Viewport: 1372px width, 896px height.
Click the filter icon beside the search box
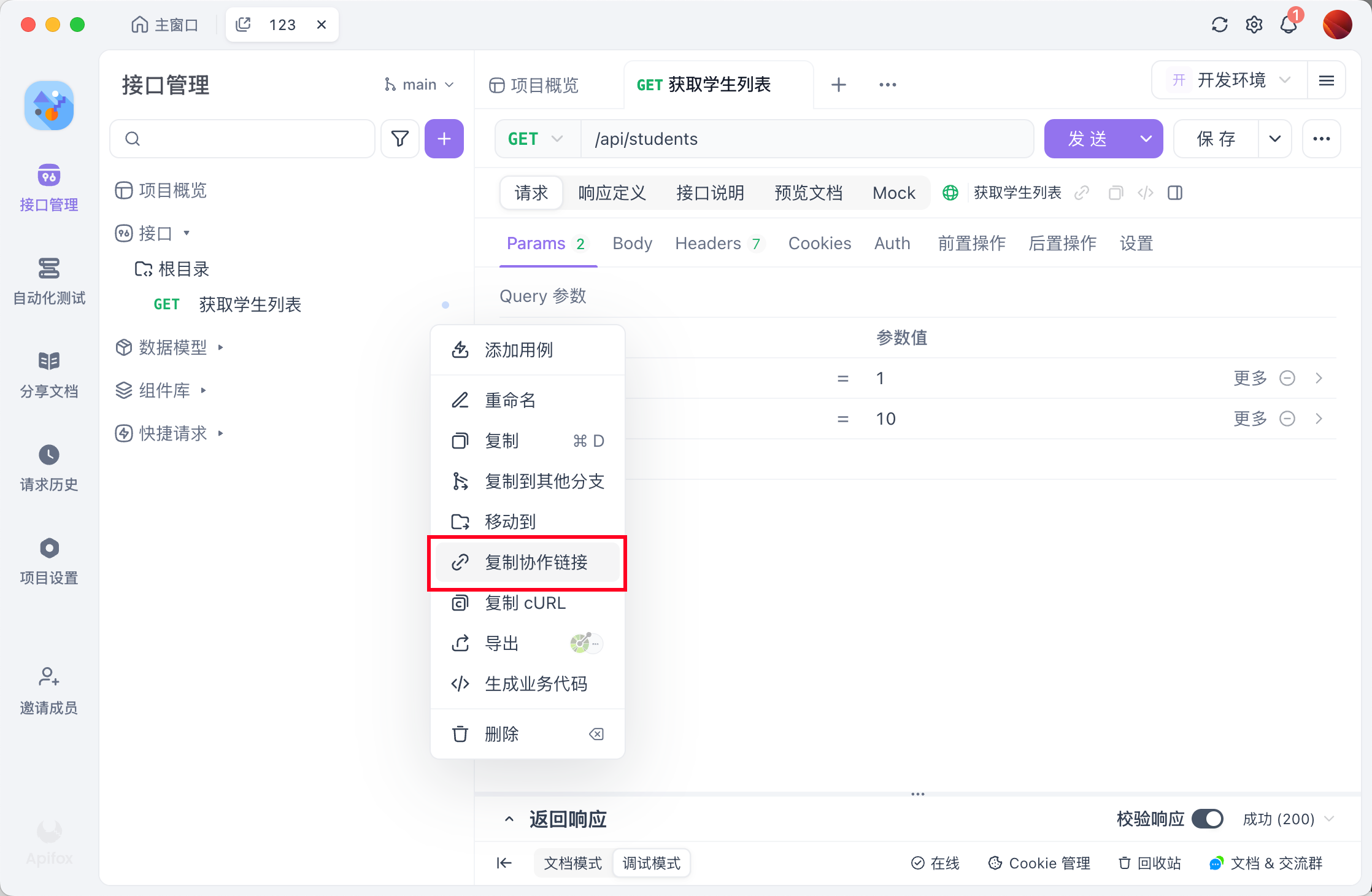[399, 139]
